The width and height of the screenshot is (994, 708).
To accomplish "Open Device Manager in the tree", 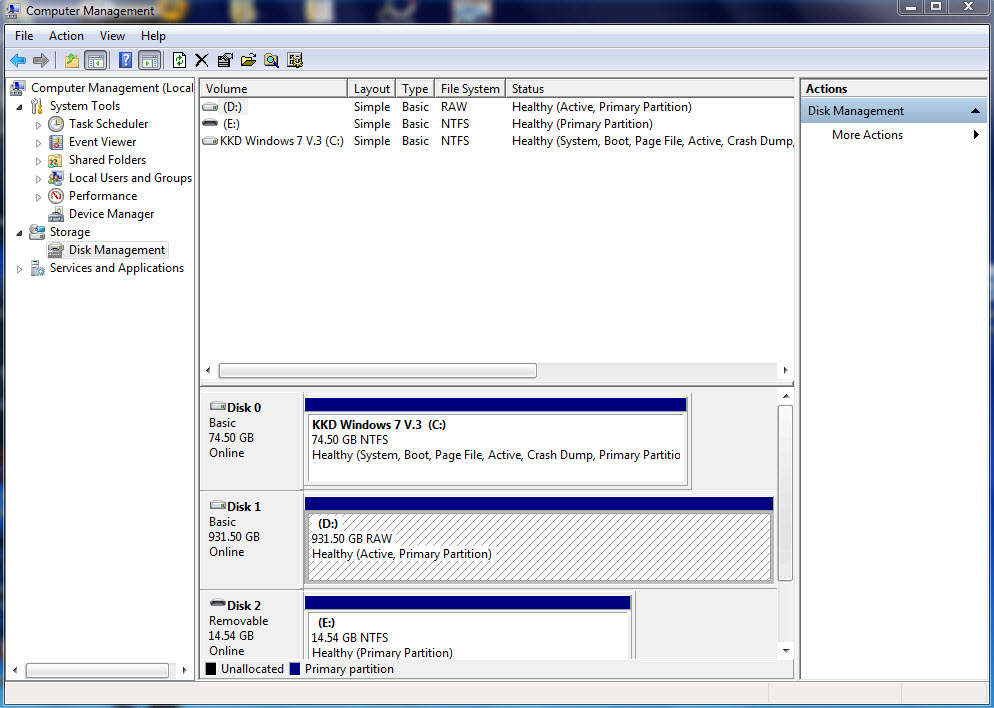I will (x=112, y=214).
